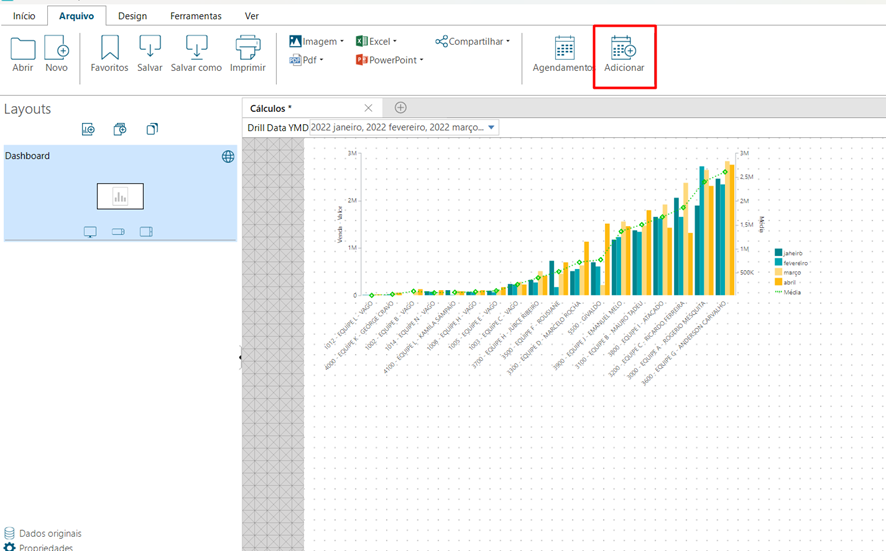Open PowerPoint export dropdown
This screenshot has width=886, height=551.
[389, 60]
